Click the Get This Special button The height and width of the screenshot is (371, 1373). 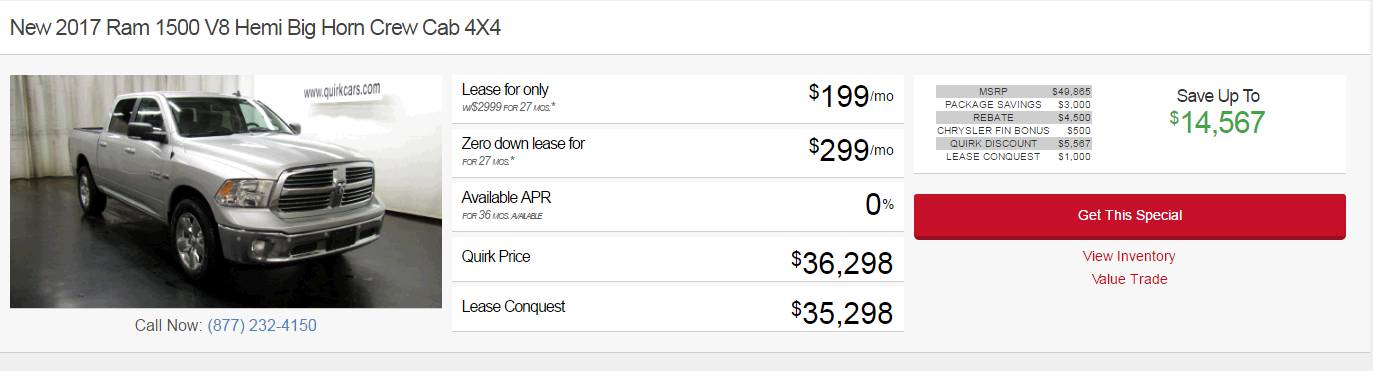click(1129, 216)
